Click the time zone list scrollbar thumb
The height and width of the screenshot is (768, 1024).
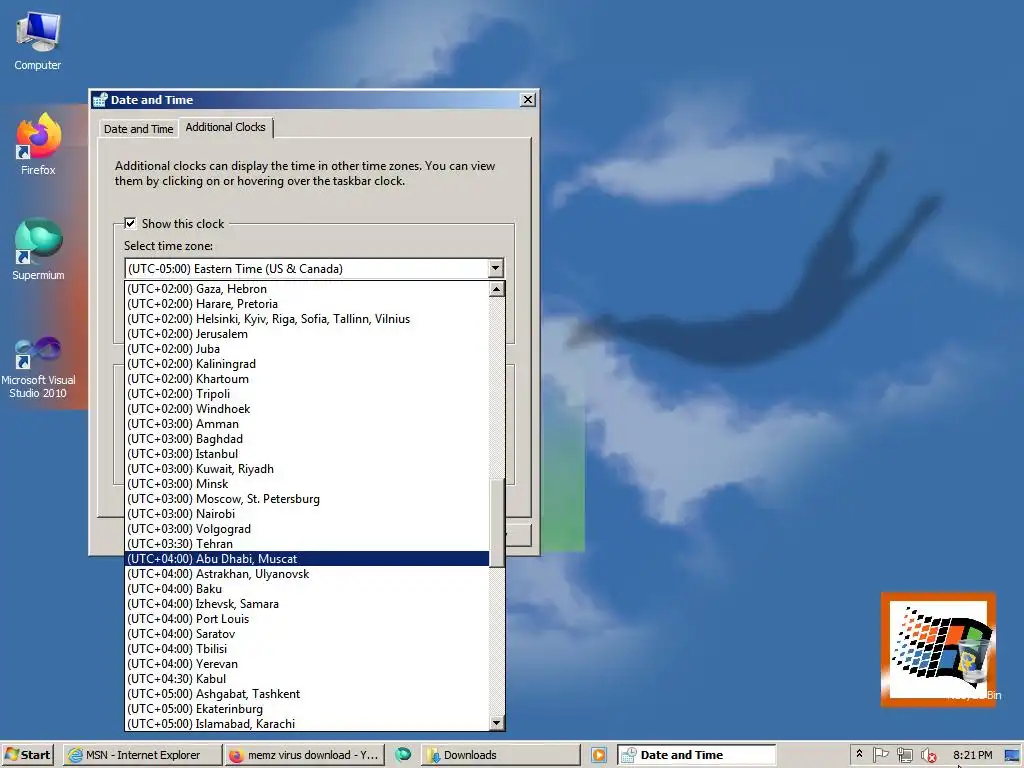(497, 522)
